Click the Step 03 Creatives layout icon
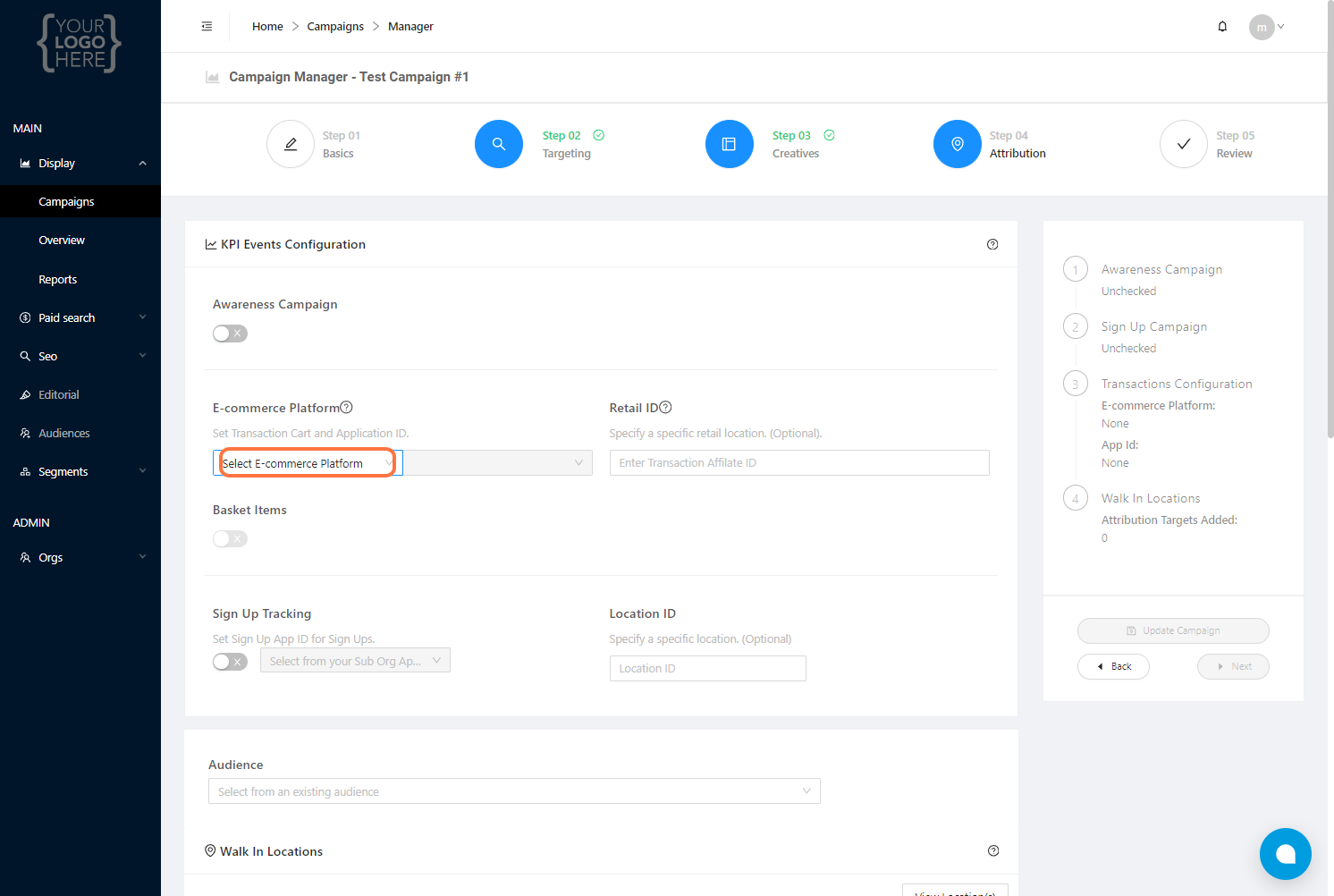Image resolution: width=1334 pixels, height=896 pixels. point(730,144)
